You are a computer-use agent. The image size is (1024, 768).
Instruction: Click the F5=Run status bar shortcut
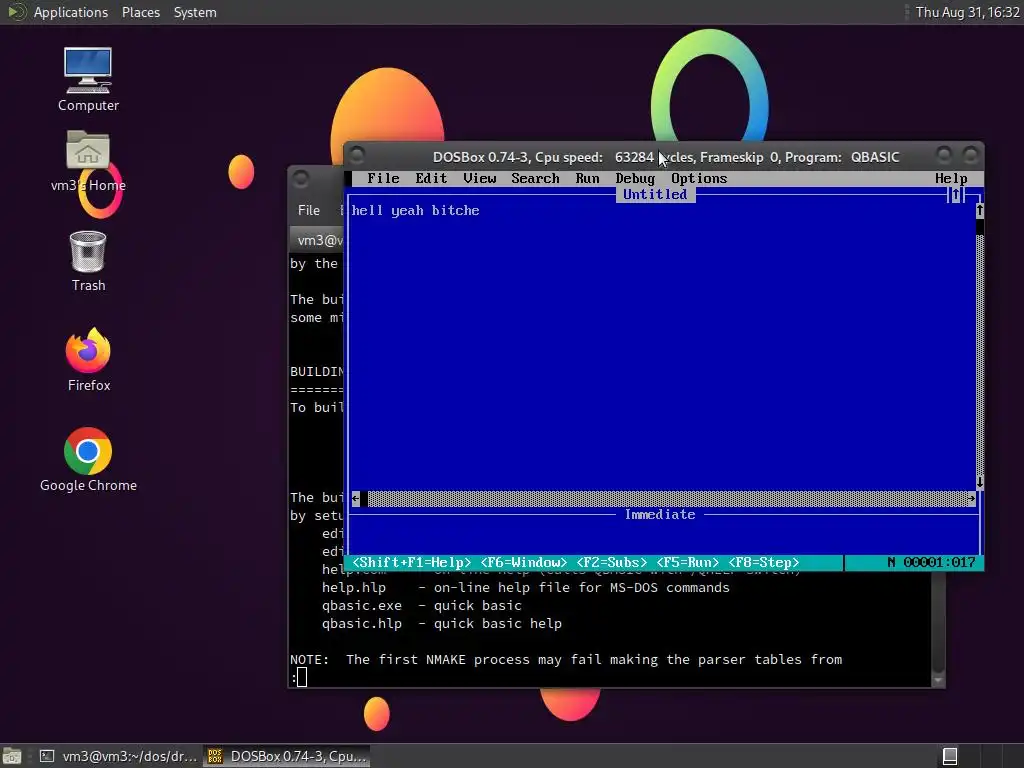coord(687,562)
